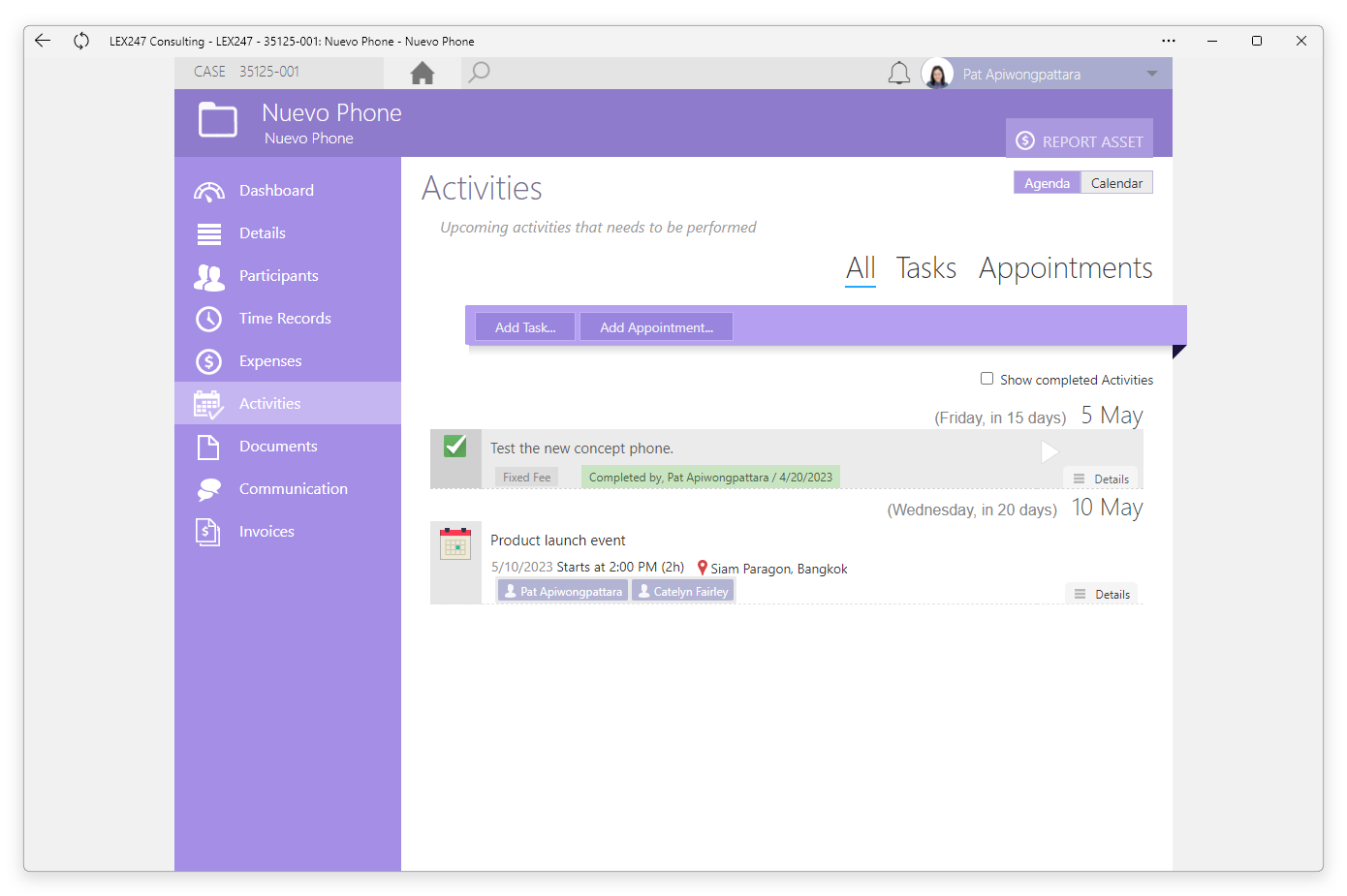Expand task with play arrow
Image resolution: width=1347 pixels, height=896 pixels.
pyautogui.click(x=1049, y=451)
